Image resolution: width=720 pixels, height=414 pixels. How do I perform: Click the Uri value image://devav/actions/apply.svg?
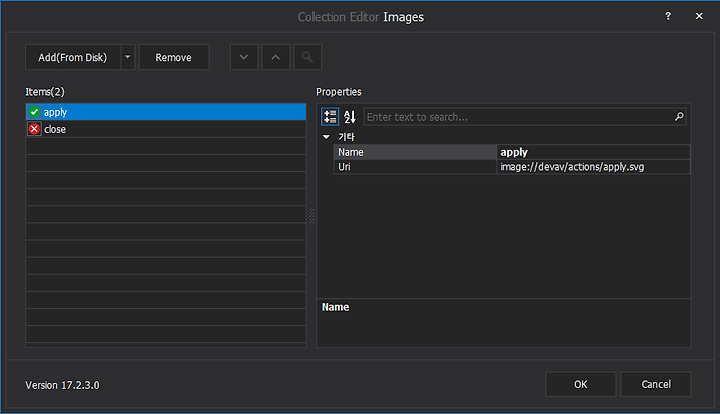[593, 167]
